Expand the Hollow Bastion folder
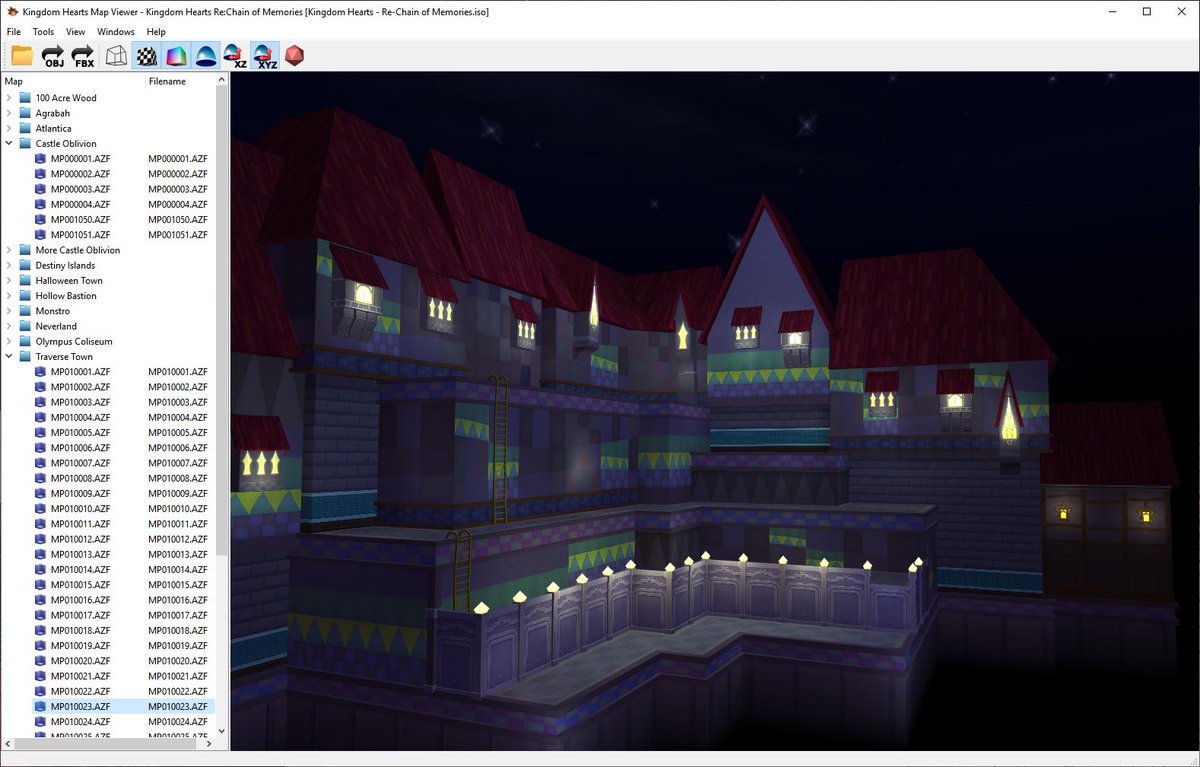The width and height of the screenshot is (1200, 767). [x=10, y=296]
